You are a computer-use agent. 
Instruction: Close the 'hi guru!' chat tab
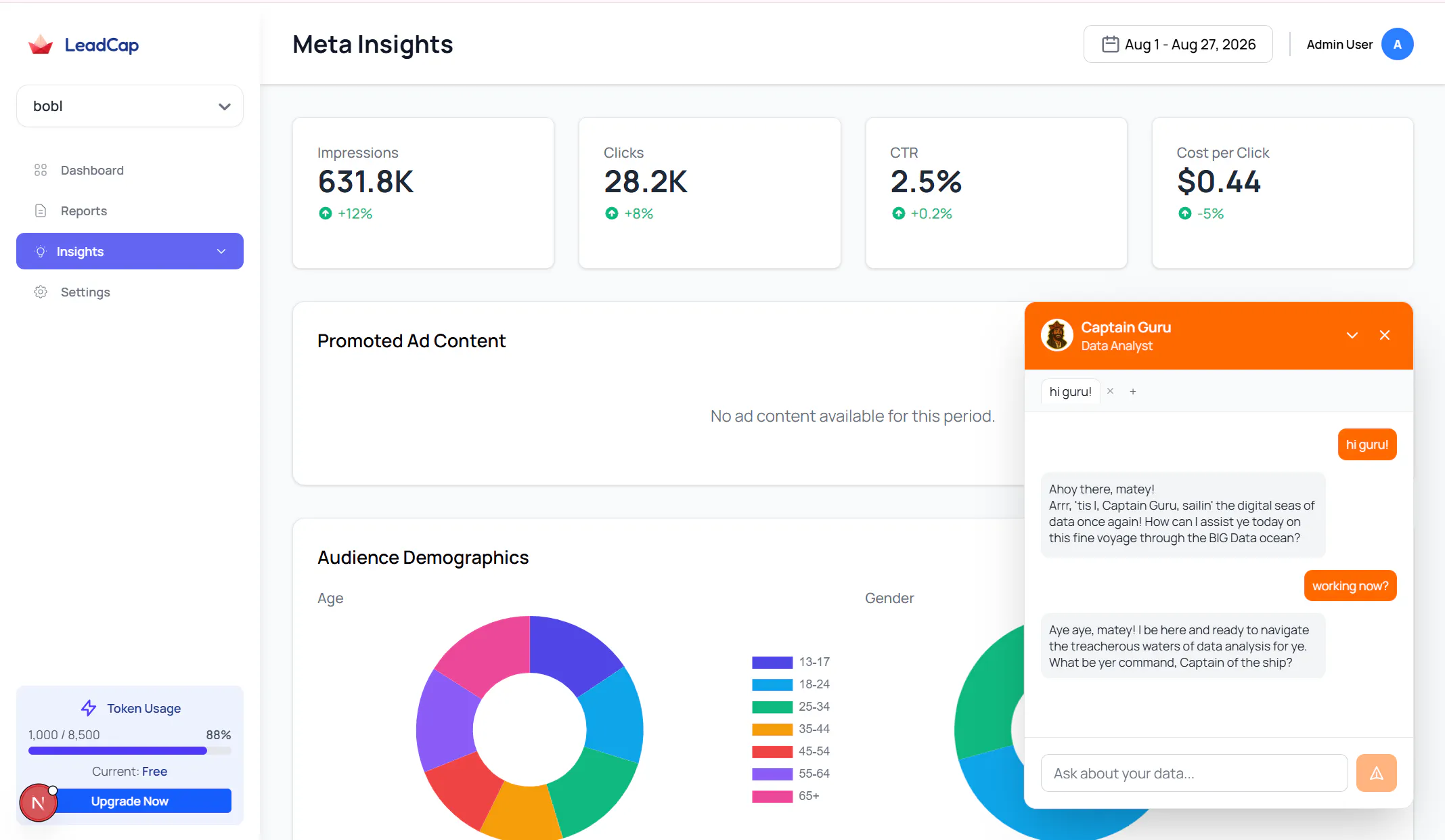[1110, 391]
